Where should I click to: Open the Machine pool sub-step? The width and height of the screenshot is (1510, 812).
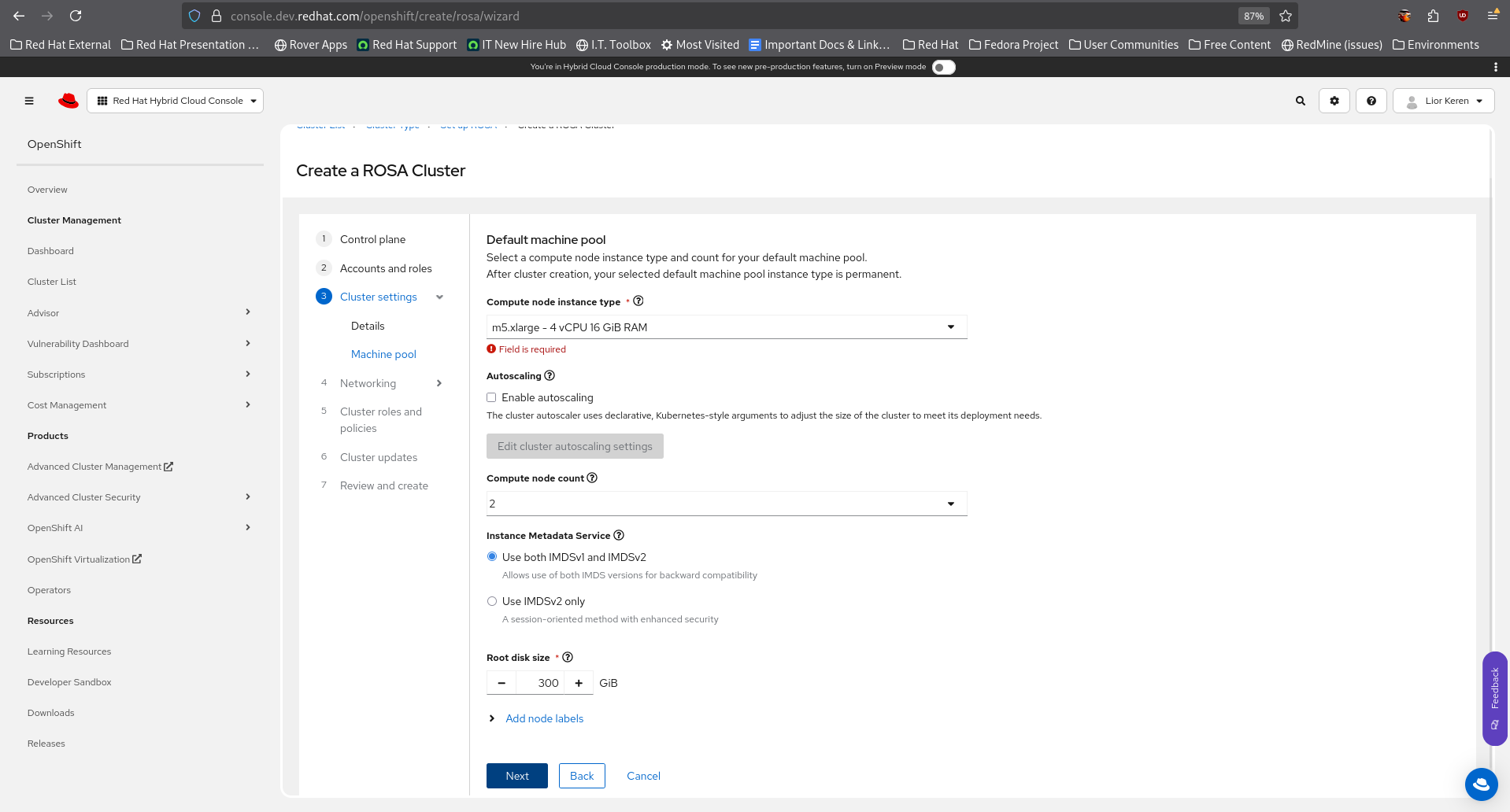point(383,354)
